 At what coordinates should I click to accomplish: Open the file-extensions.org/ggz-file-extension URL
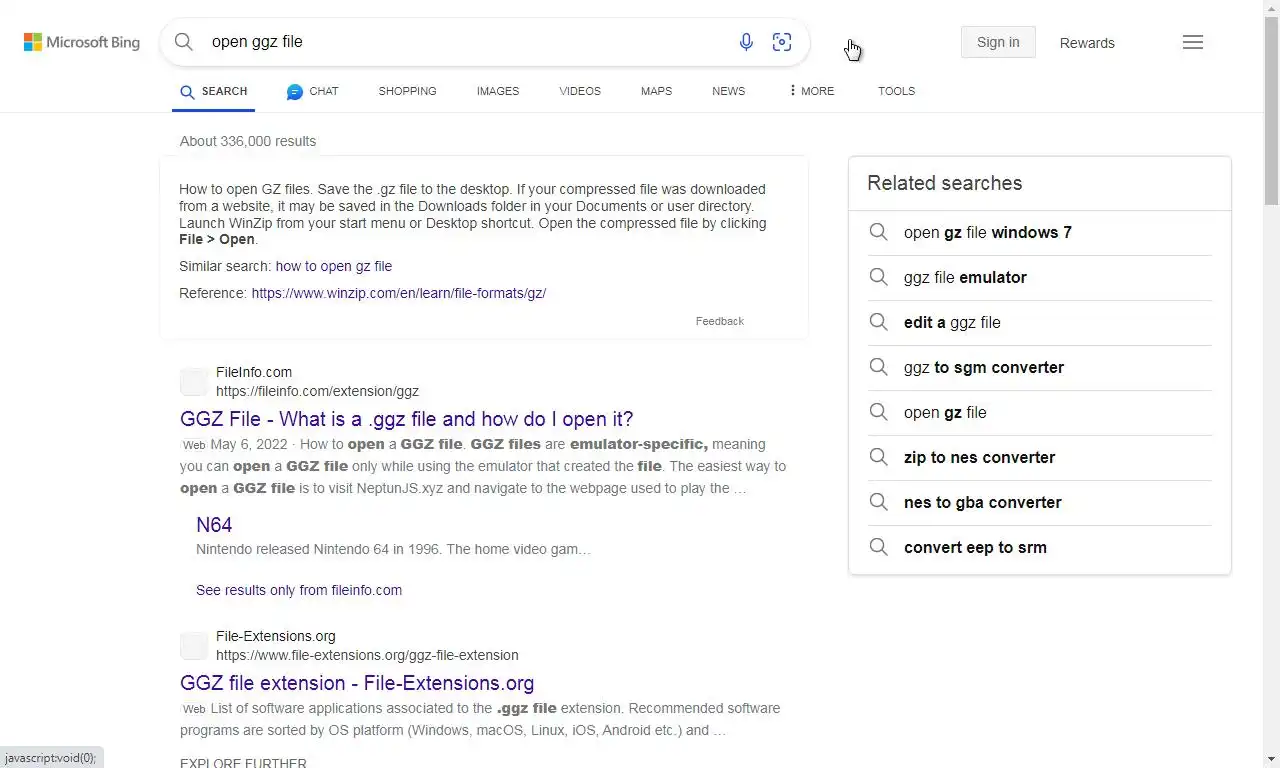[367, 655]
